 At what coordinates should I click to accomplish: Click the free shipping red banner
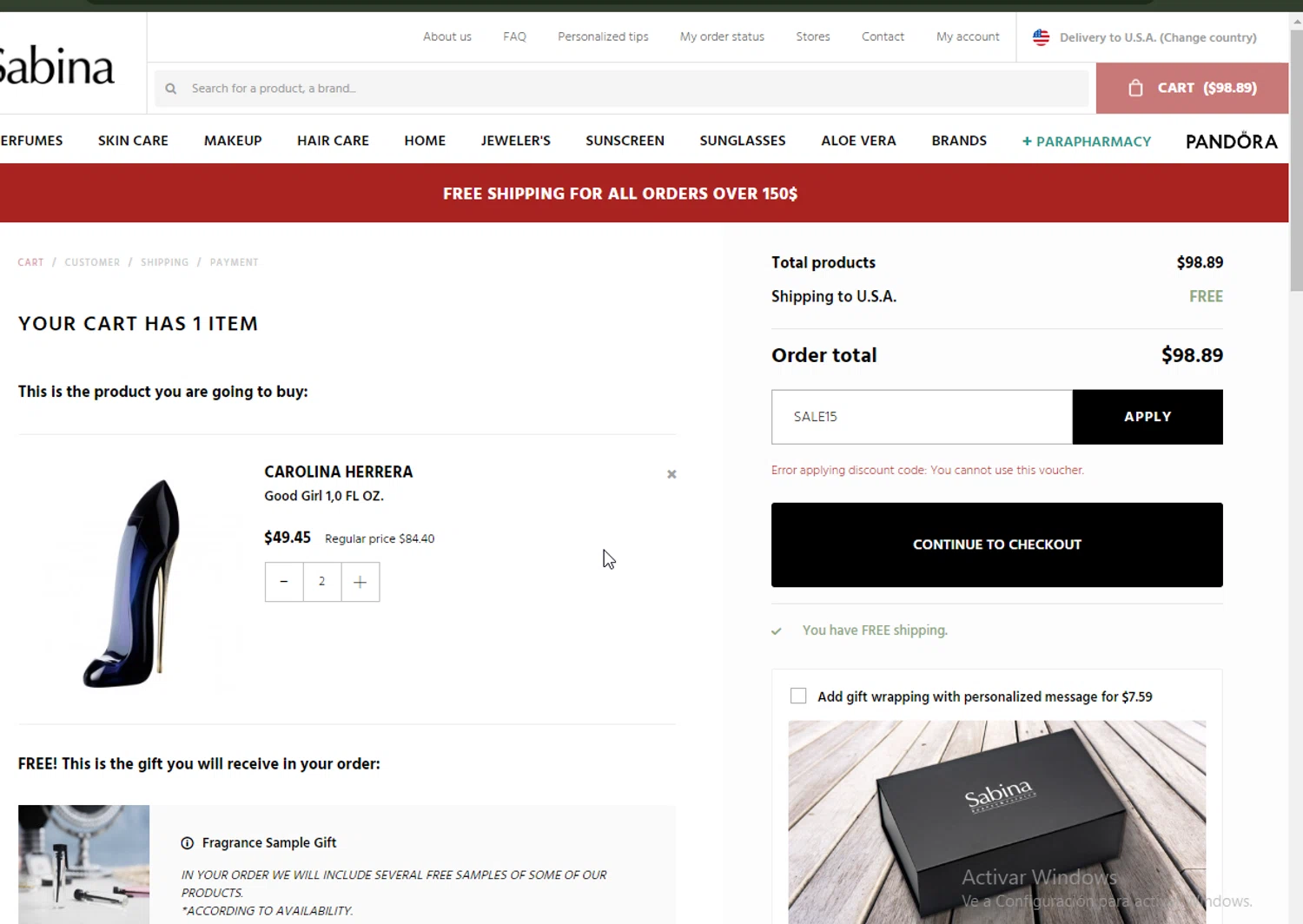(x=644, y=193)
